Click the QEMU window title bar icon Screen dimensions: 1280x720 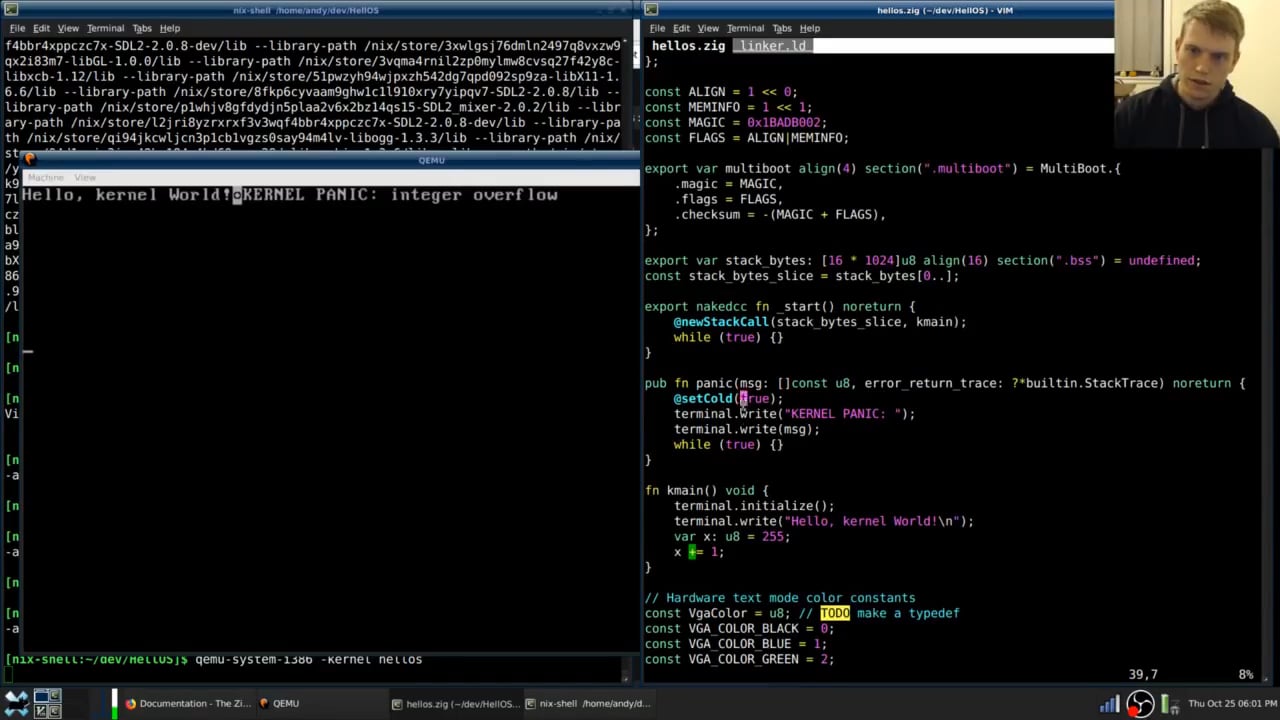pos(30,160)
